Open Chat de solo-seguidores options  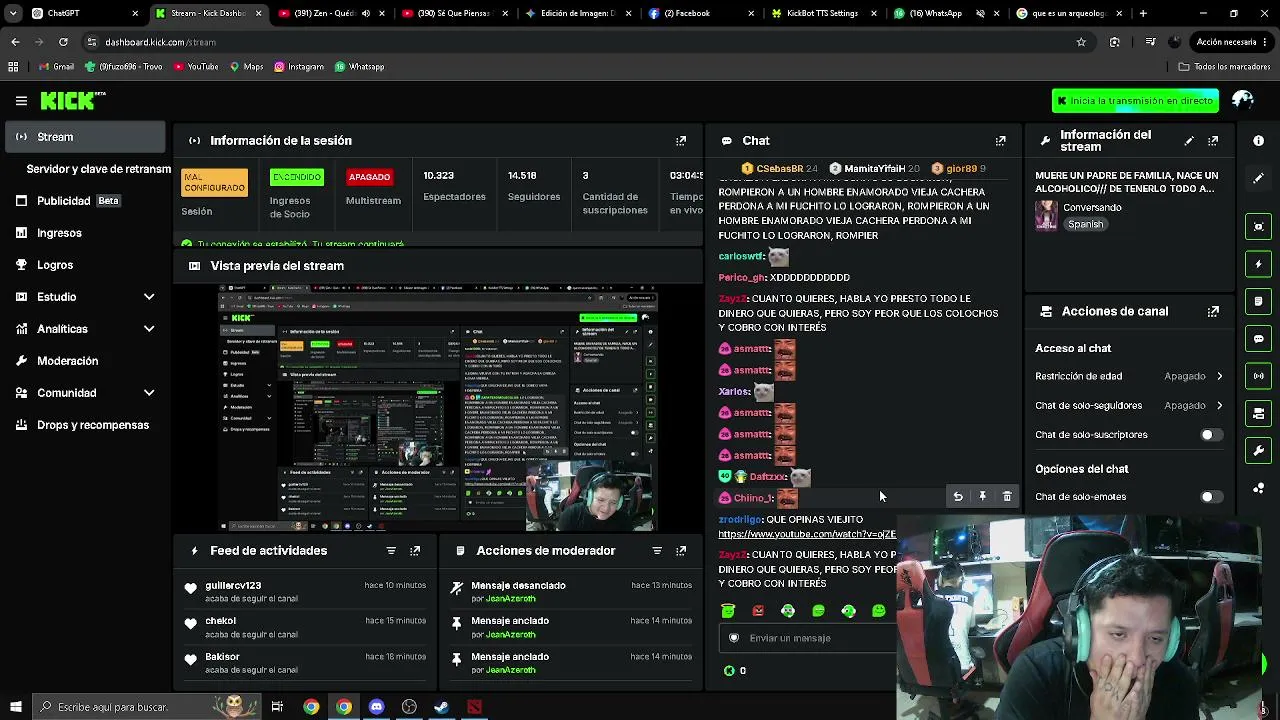(1129, 406)
